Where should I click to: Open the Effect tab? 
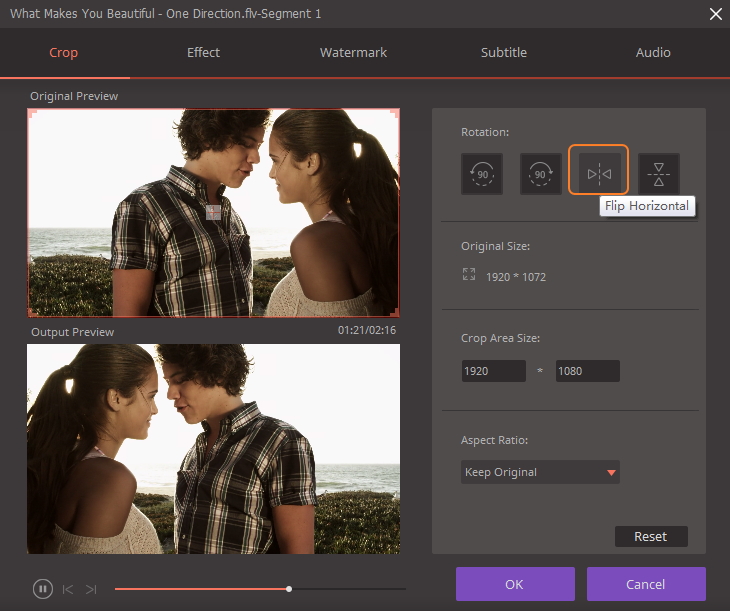pos(203,53)
